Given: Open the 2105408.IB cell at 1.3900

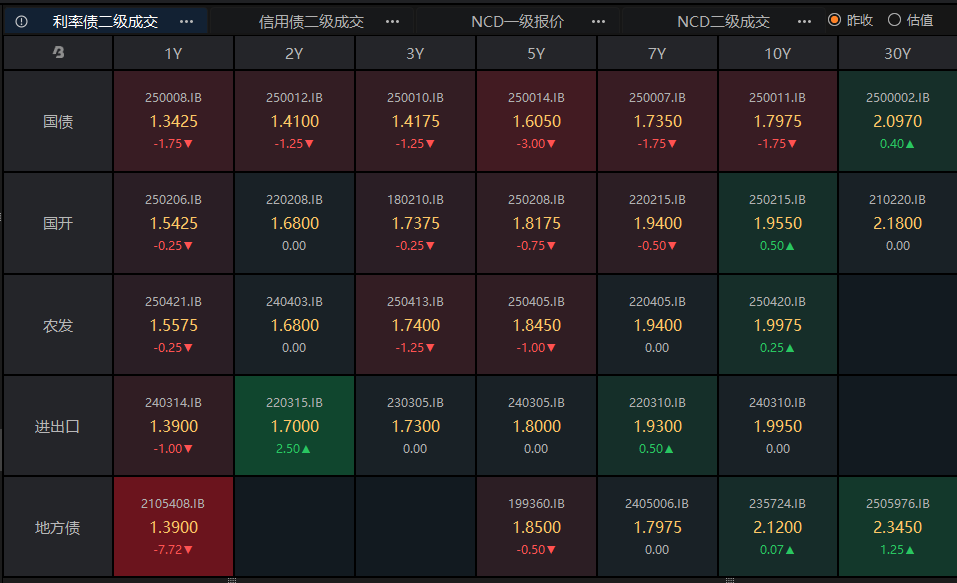Looking at the screenshot, I should pos(173,527).
